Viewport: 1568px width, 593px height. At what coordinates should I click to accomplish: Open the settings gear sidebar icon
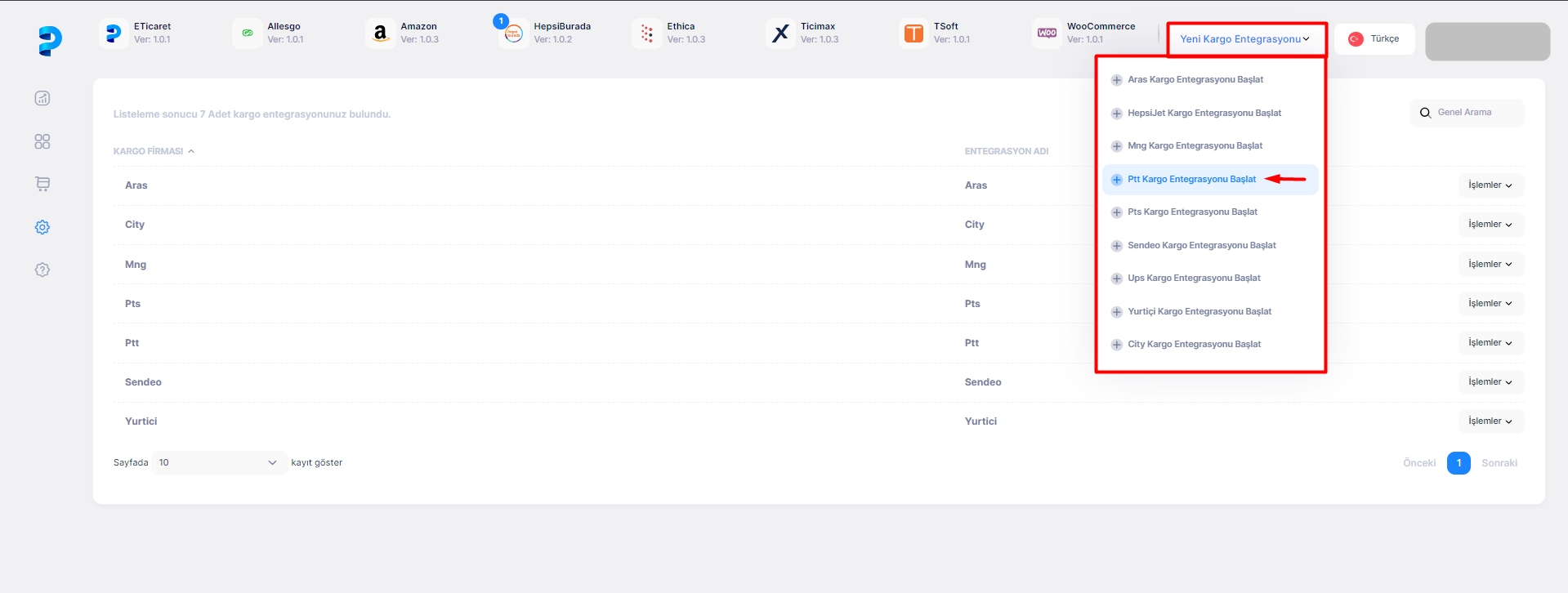[x=42, y=227]
